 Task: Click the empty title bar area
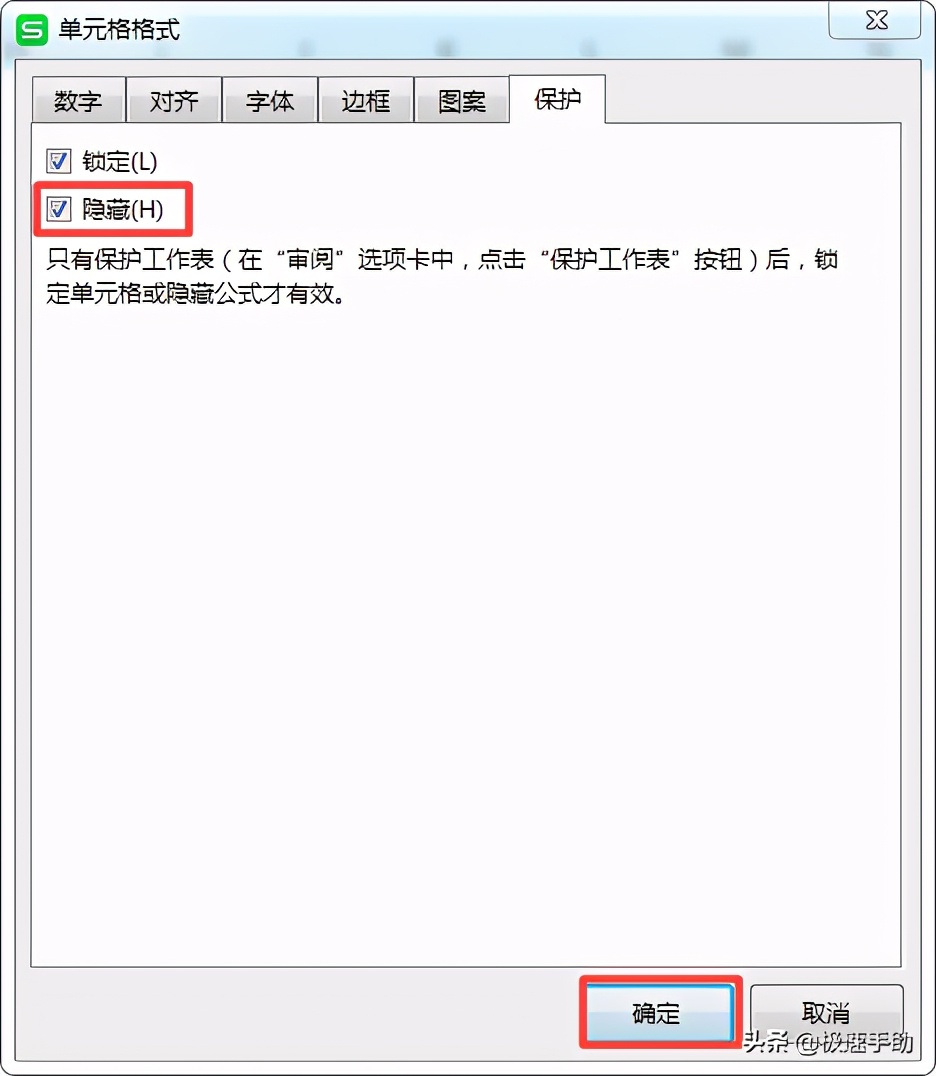501,30
